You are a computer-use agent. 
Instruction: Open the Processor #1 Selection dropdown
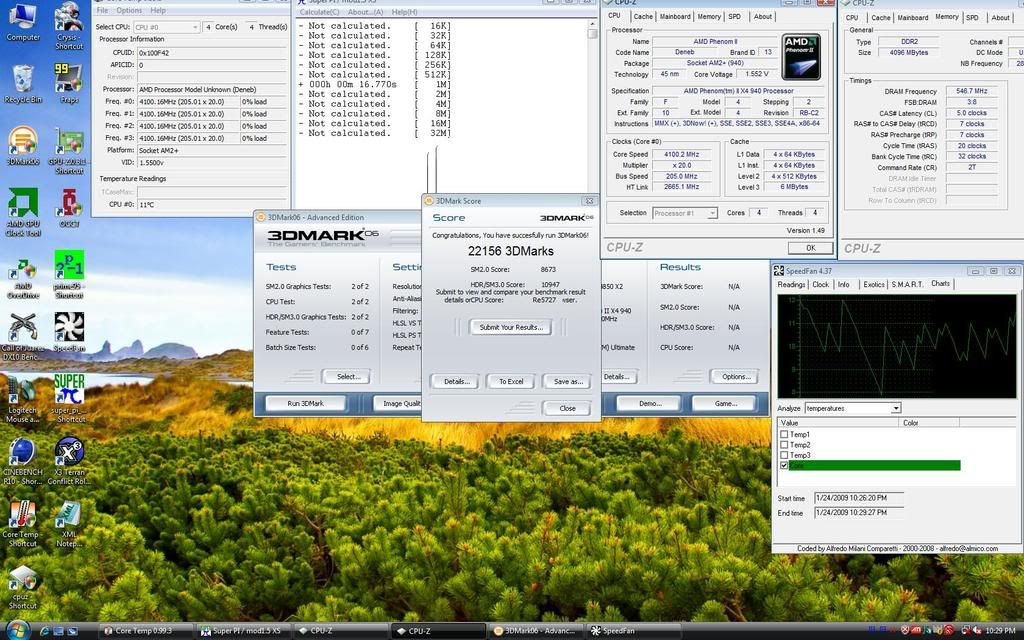(x=684, y=213)
